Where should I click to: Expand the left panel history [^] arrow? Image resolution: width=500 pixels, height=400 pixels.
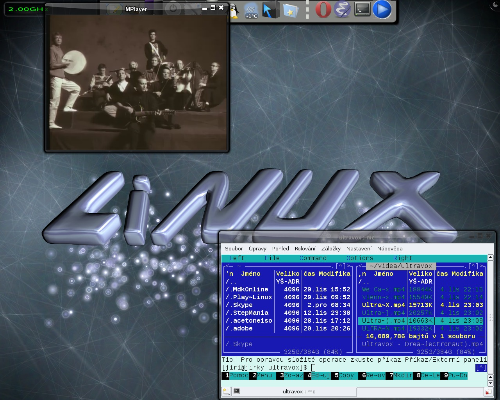click(x=340, y=266)
